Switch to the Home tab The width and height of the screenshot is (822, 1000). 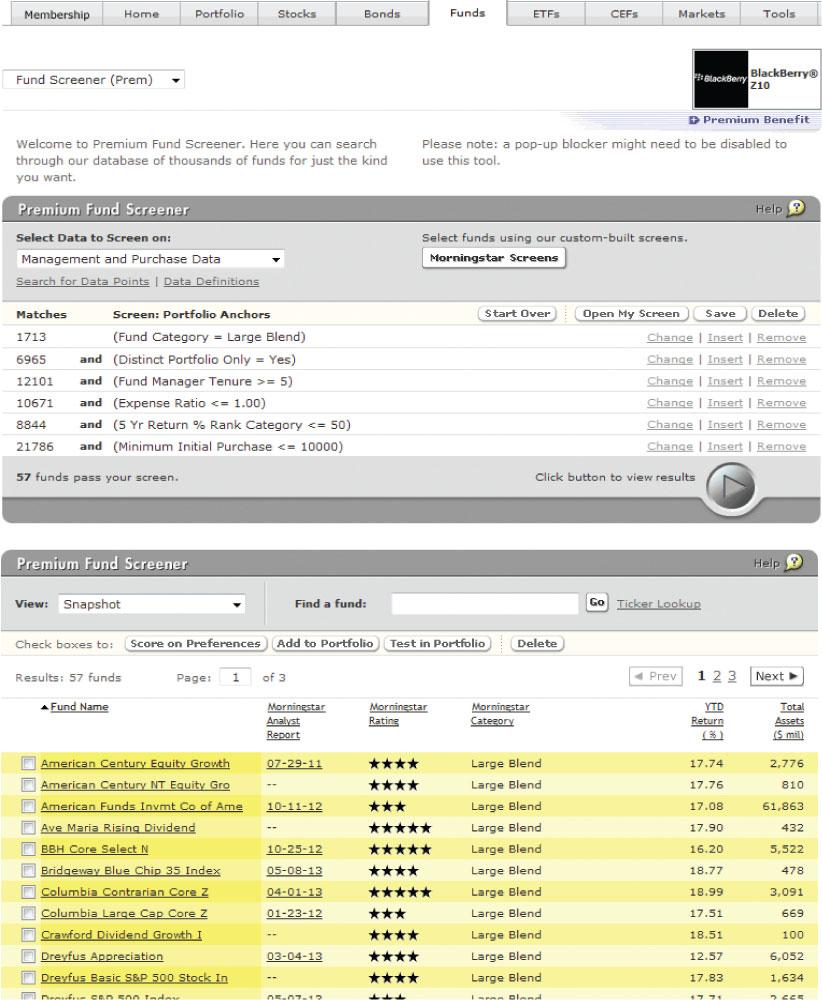tap(142, 14)
